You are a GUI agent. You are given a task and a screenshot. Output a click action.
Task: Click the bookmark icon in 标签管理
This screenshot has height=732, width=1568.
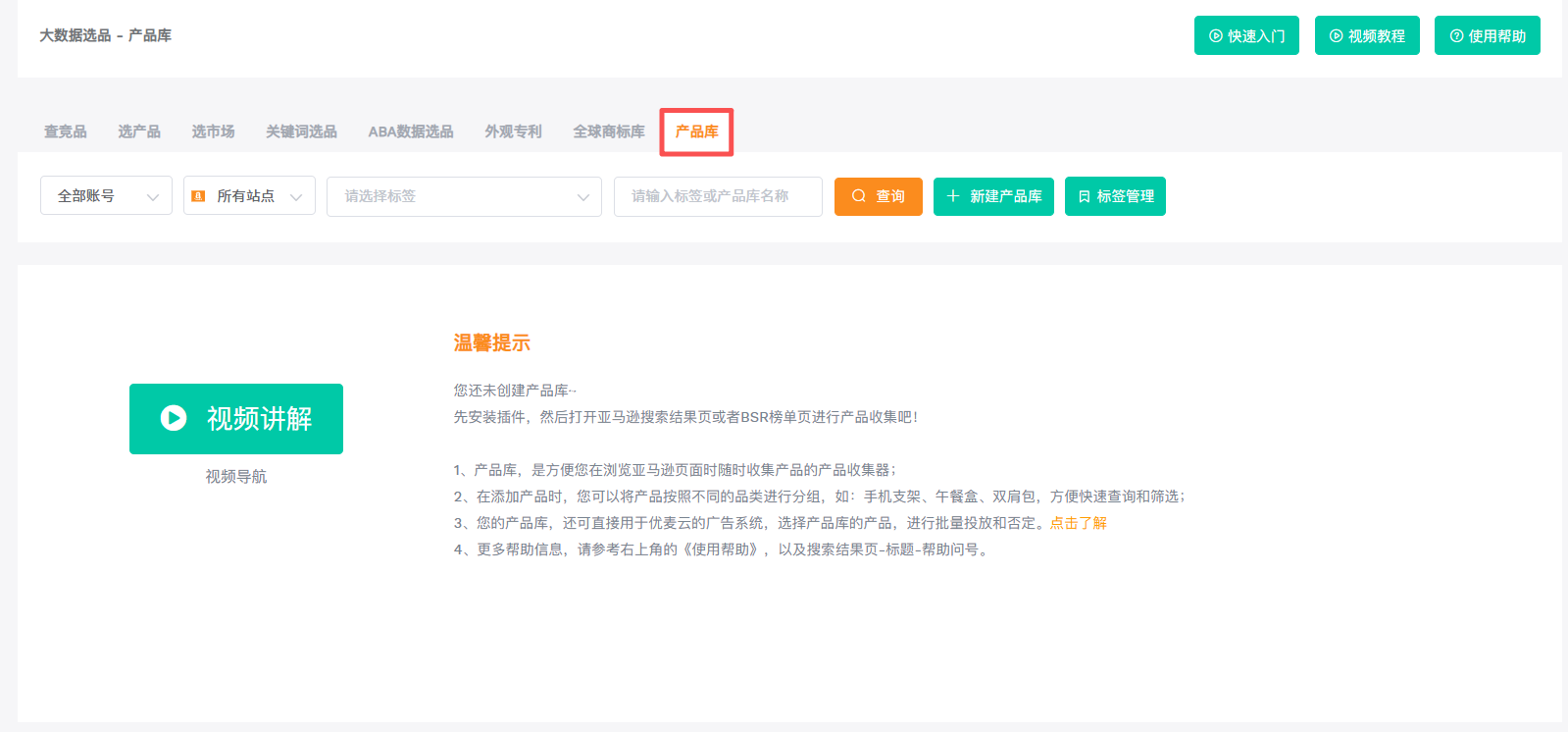click(1084, 196)
